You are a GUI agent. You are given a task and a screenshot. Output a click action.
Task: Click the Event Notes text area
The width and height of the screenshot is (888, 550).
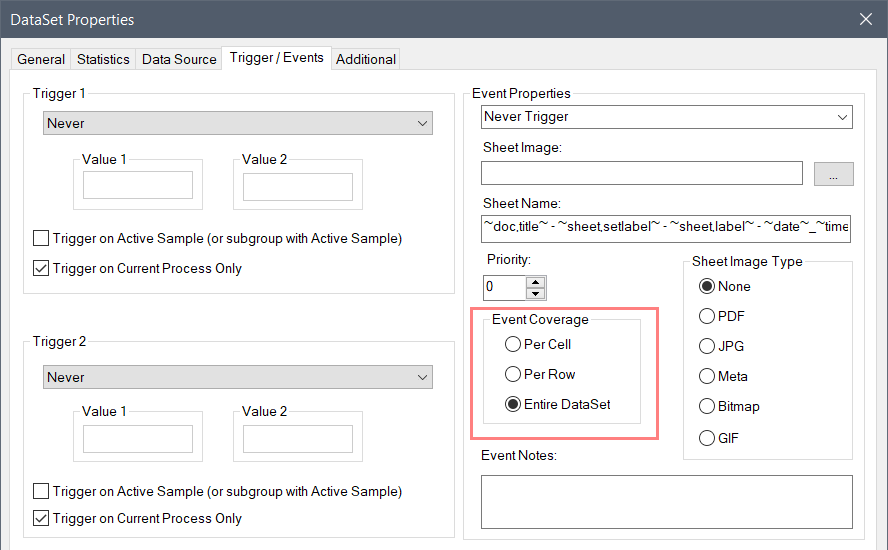coord(666,501)
